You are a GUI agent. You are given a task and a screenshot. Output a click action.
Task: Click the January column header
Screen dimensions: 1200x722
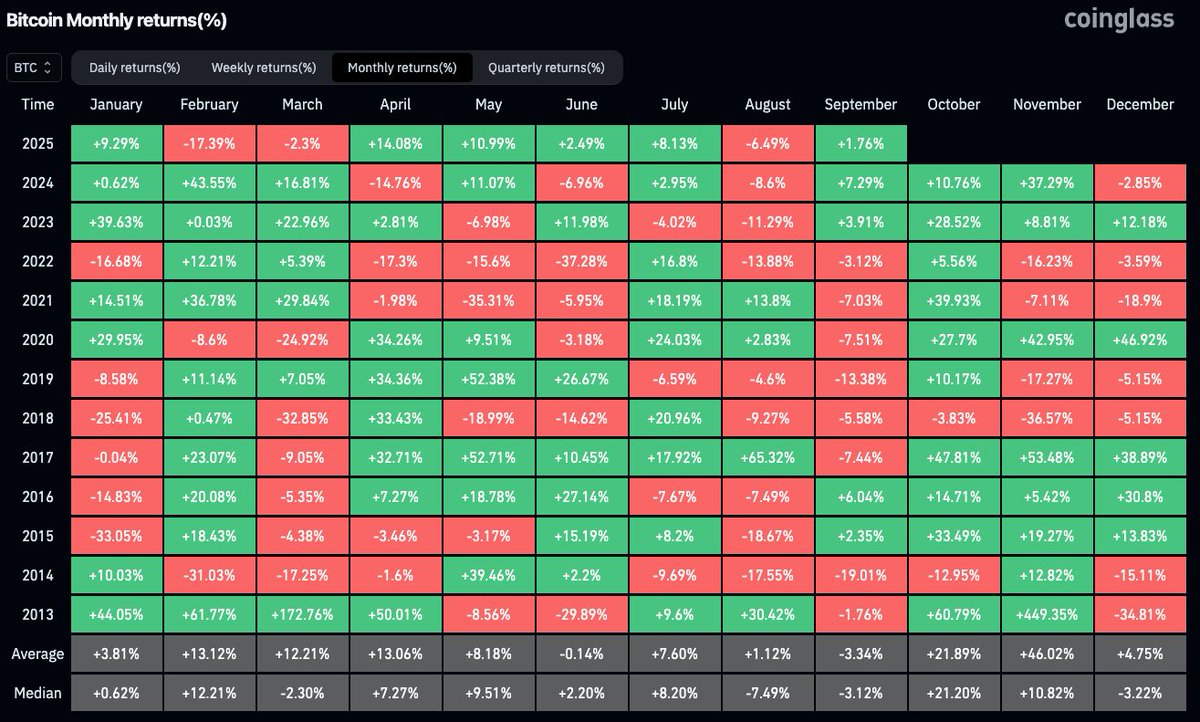tap(116, 104)
